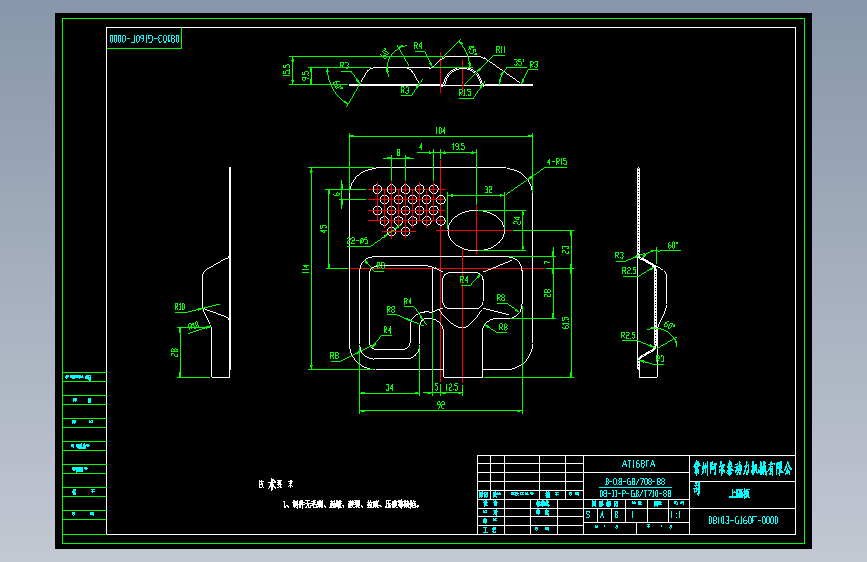Select the 61.5 vertical dimension

565,322
